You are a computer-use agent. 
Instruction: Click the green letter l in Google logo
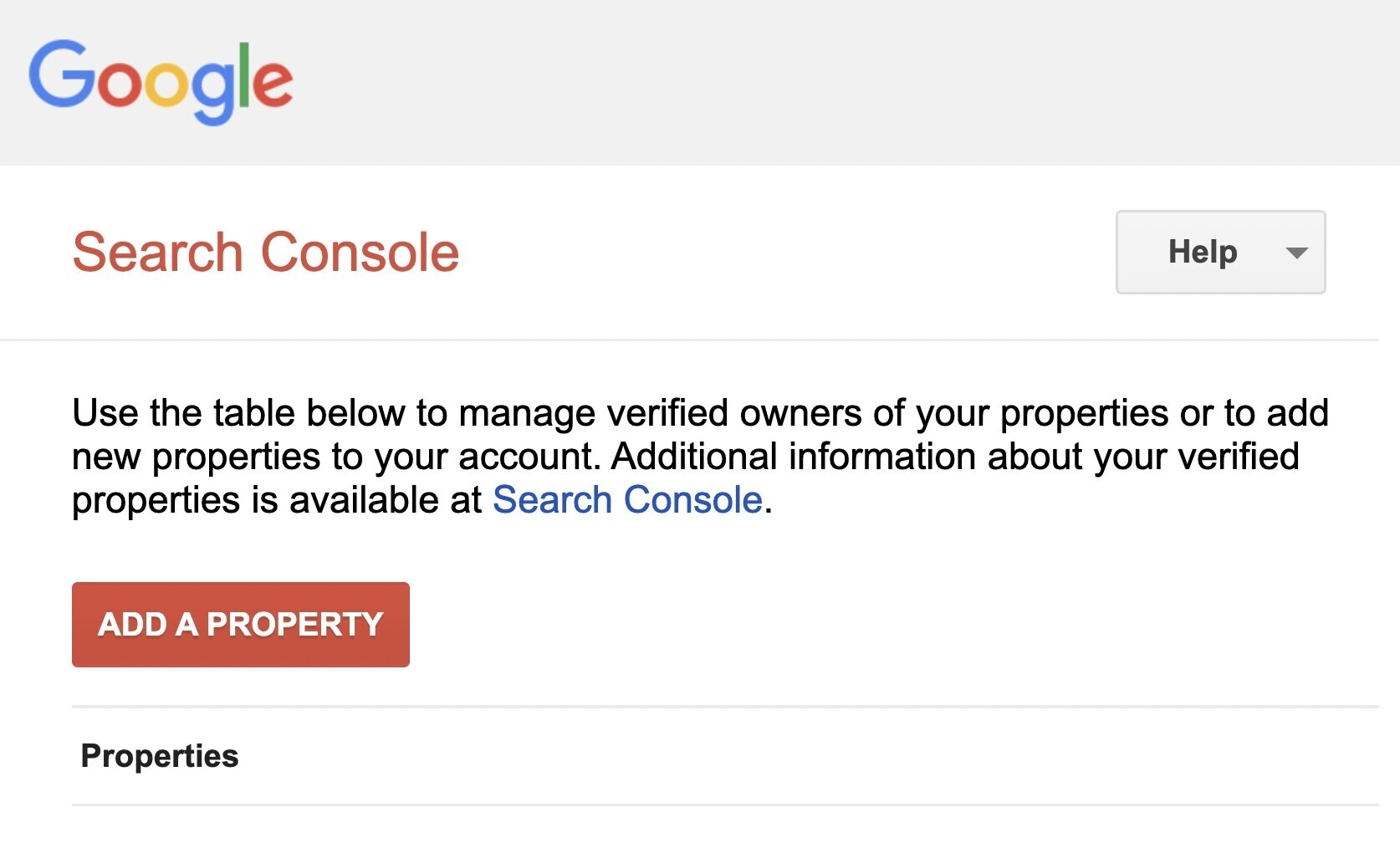(x=243, y=75)
